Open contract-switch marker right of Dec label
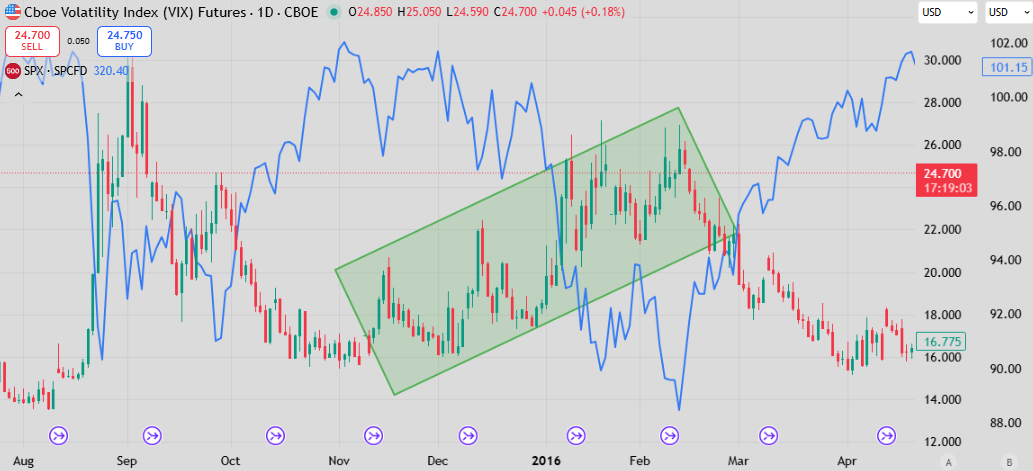Screen dimensions: 1033x471 click(x=468, y=435)
